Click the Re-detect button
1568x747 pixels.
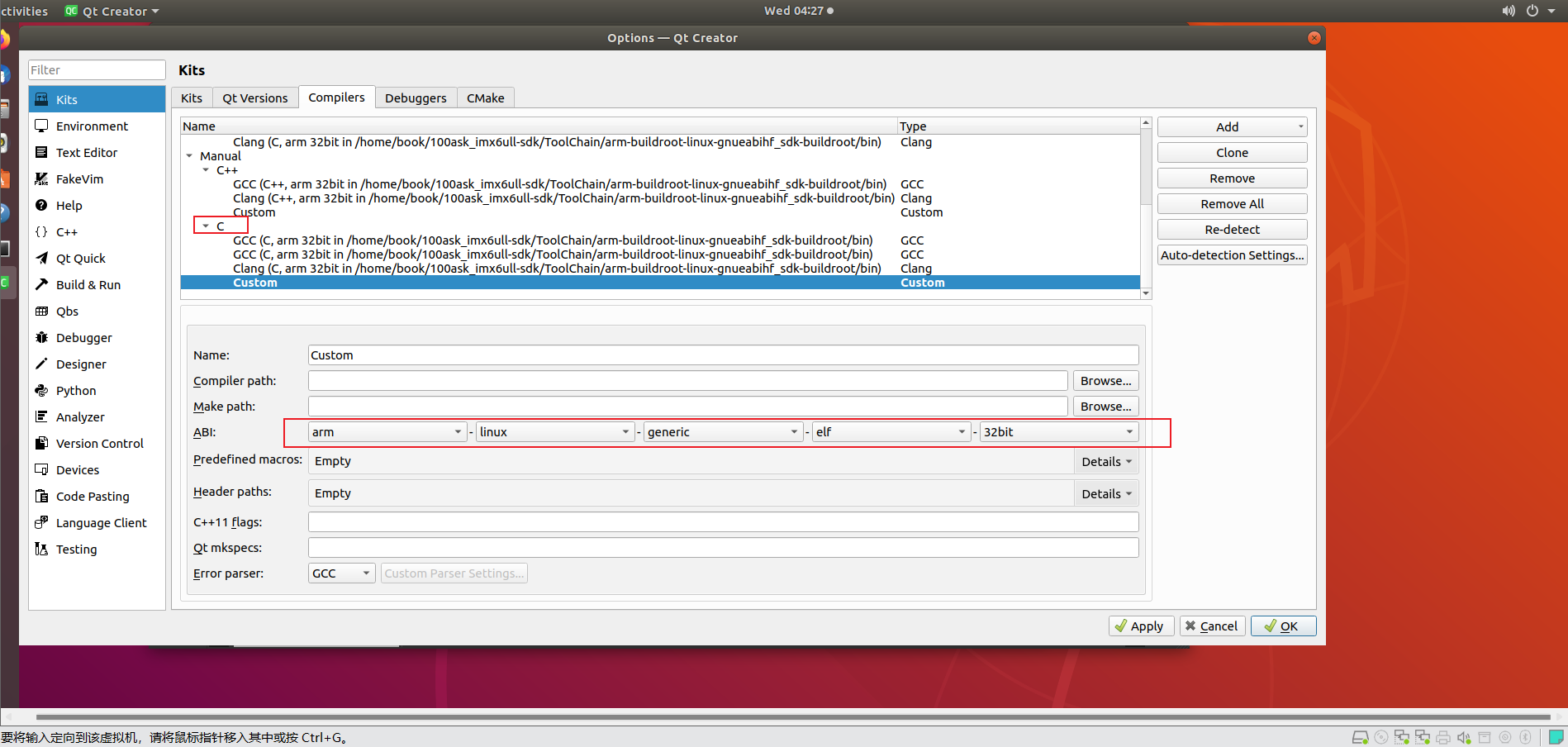pyautogui.click(x=1232, y=229)
